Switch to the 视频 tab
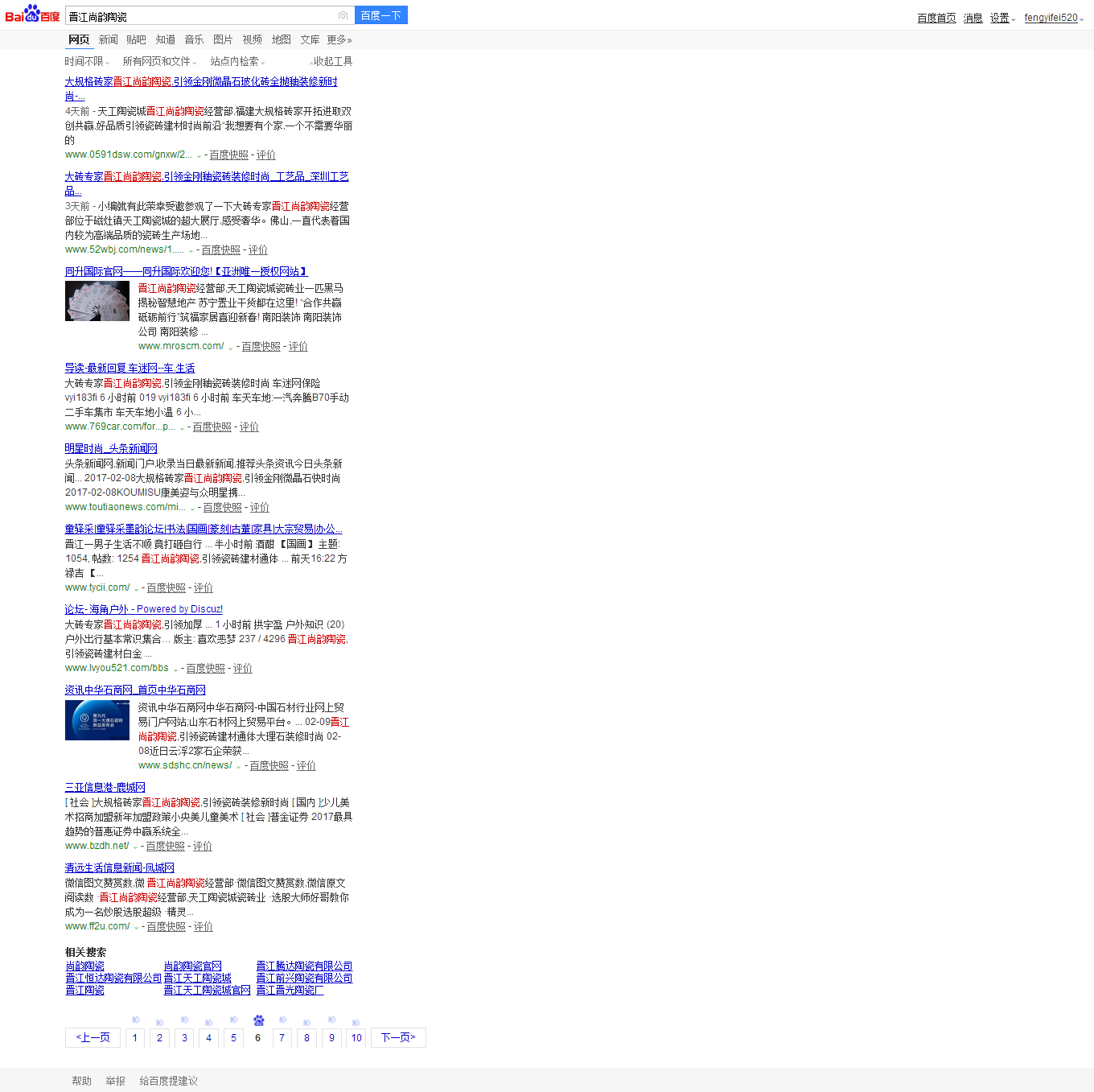The width and height of the screenshot is (1094, 1092). tap(253, 39)
